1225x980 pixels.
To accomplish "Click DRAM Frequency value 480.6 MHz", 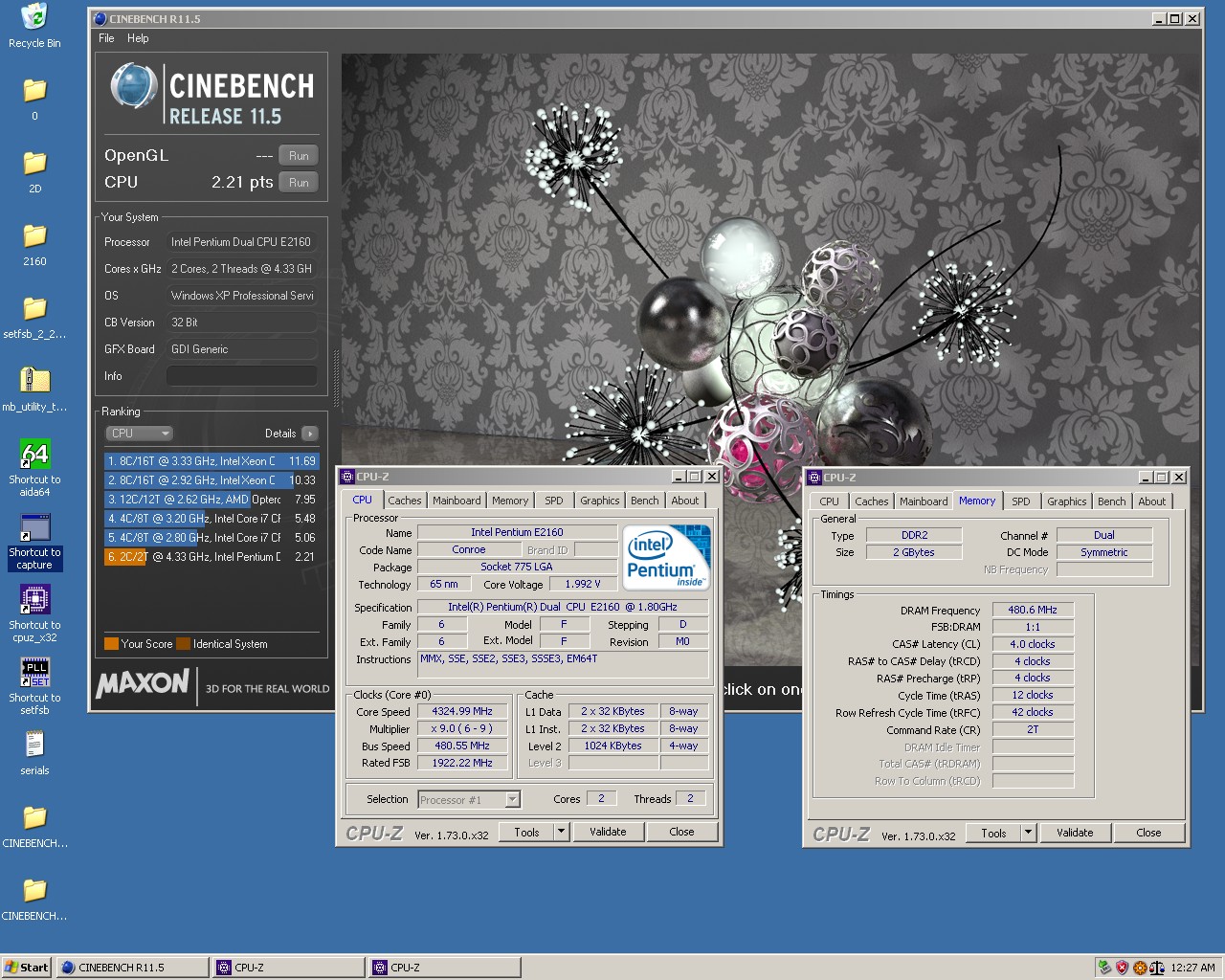I will coord(1033,610).
